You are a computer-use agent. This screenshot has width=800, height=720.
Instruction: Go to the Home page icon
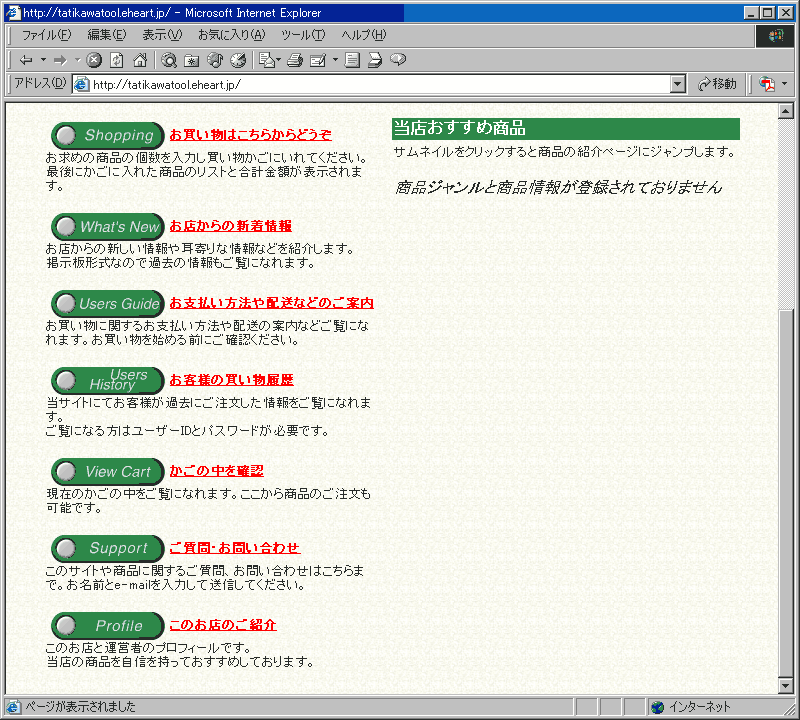tap(140, 60)
